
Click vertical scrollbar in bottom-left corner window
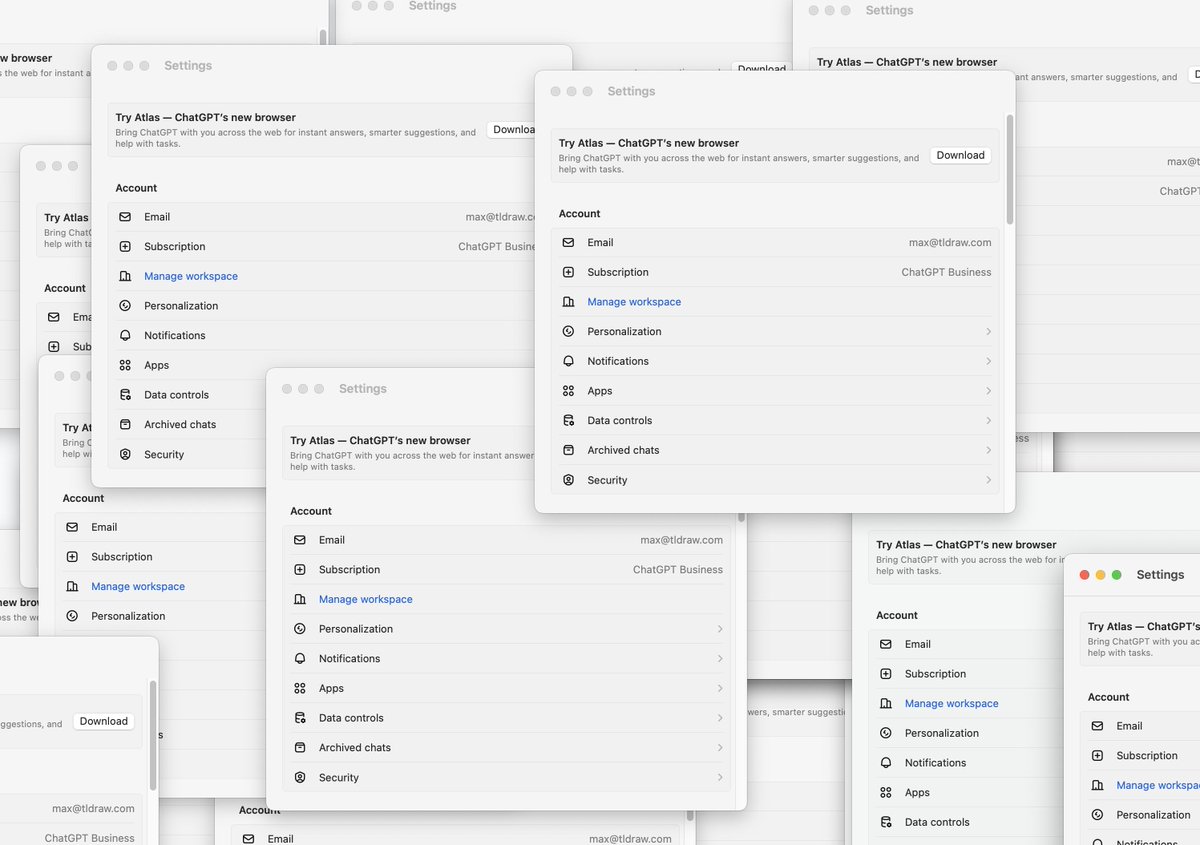pos(153,735)
